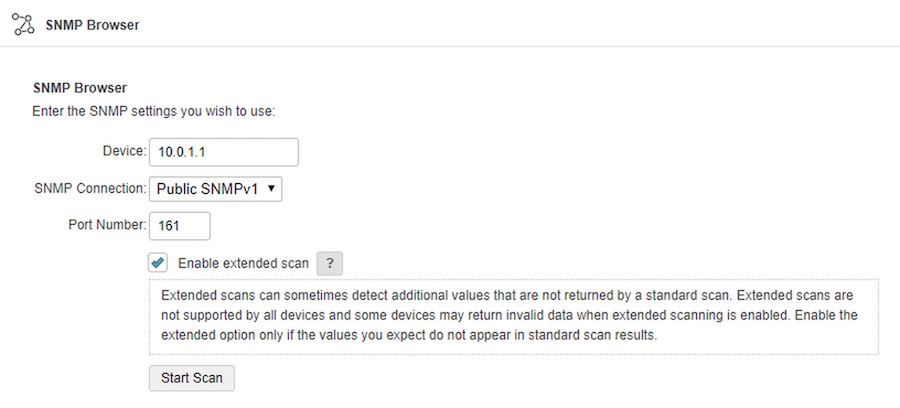Screen dimensions: 900x408
Task: Click the blue checkmark for extended scan
Action: click(157, 263)
